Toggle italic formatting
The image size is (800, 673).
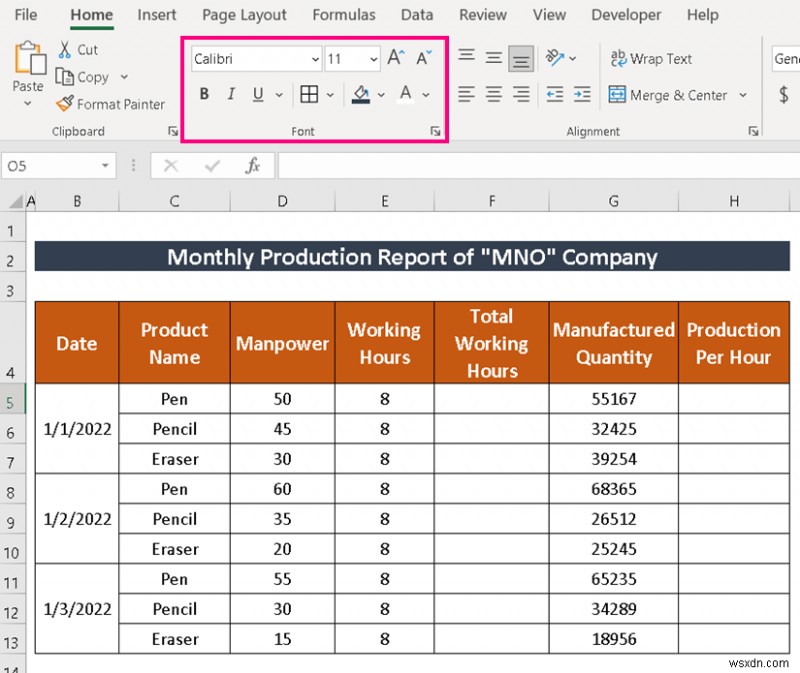point(231,94)
